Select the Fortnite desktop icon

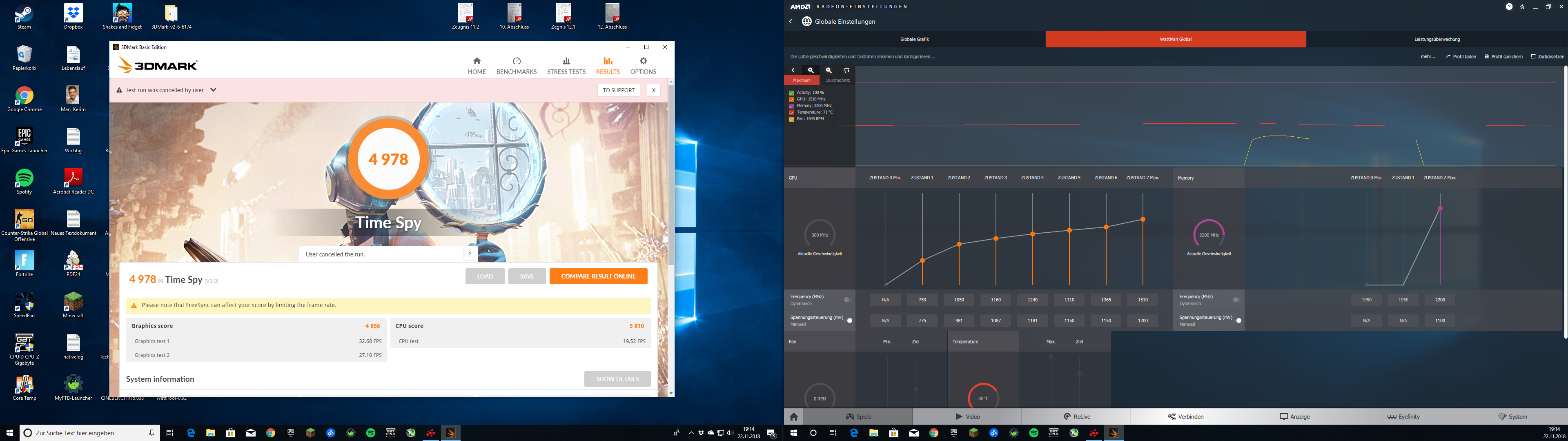point(24,264)
